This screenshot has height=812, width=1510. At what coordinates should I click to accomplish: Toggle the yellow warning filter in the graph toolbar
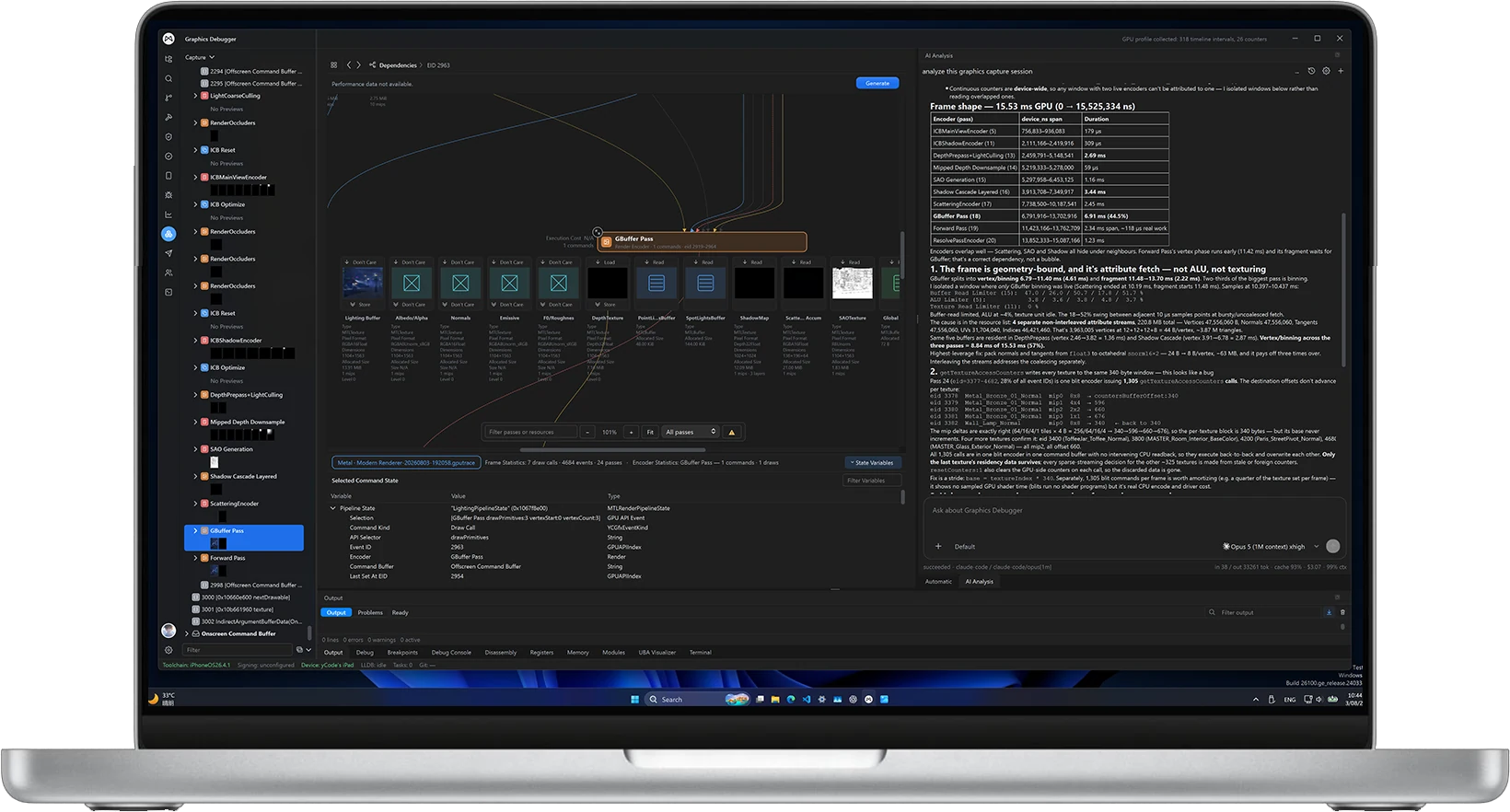pyautogui.click(x=732, y=432)
